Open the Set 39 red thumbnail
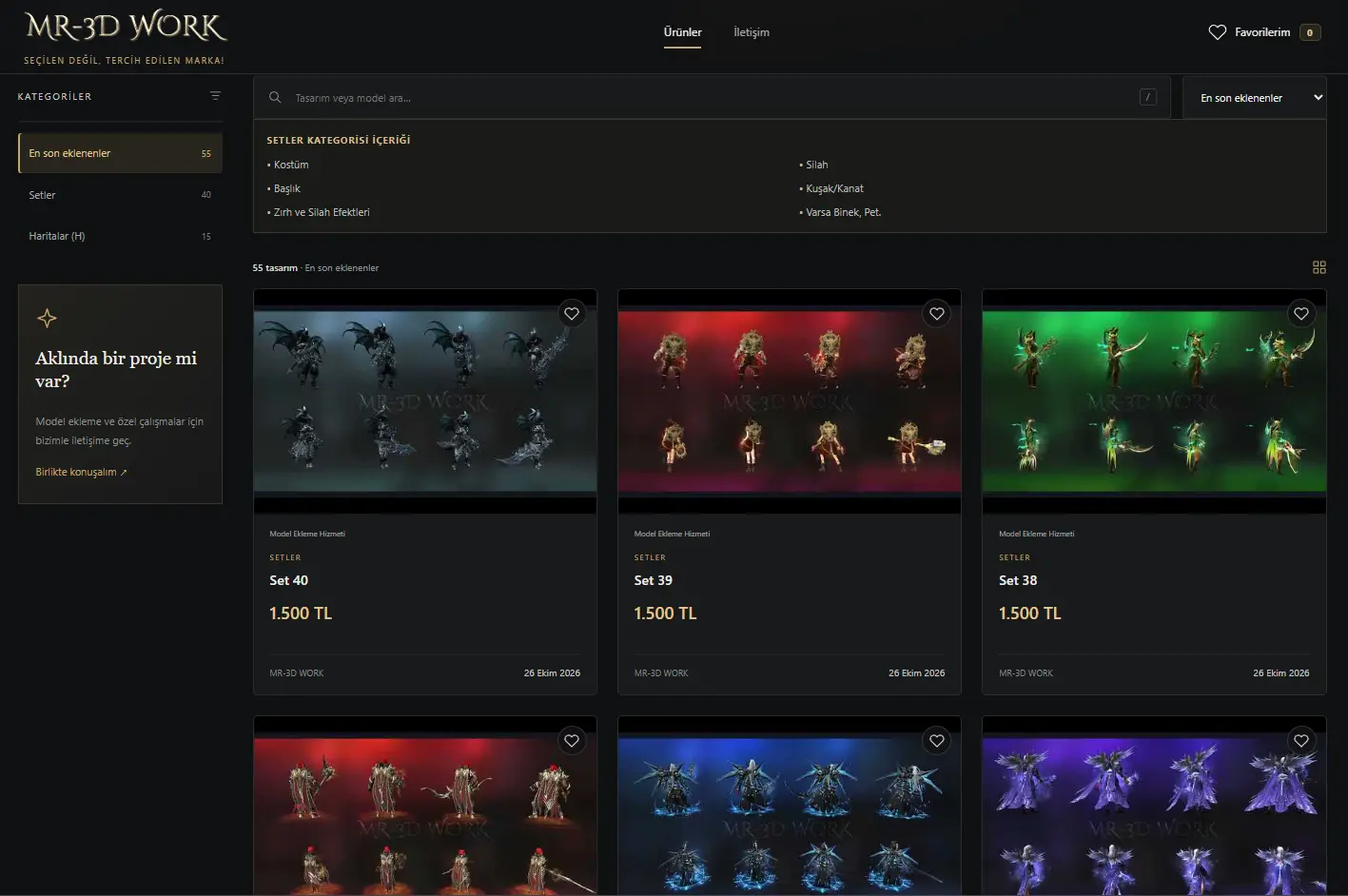 pyautogui.click(x=790, y=401)
